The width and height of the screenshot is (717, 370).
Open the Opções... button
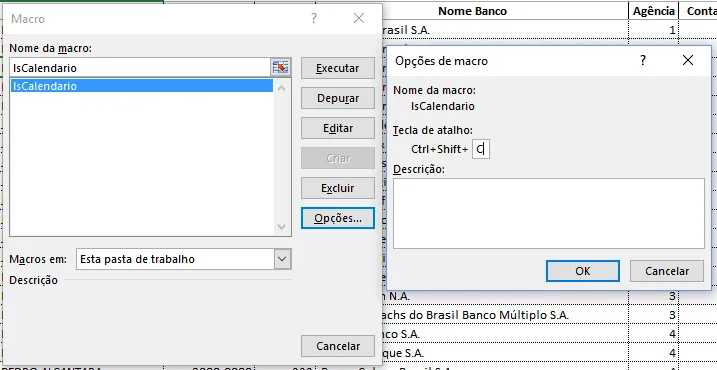tap(338, 218)
